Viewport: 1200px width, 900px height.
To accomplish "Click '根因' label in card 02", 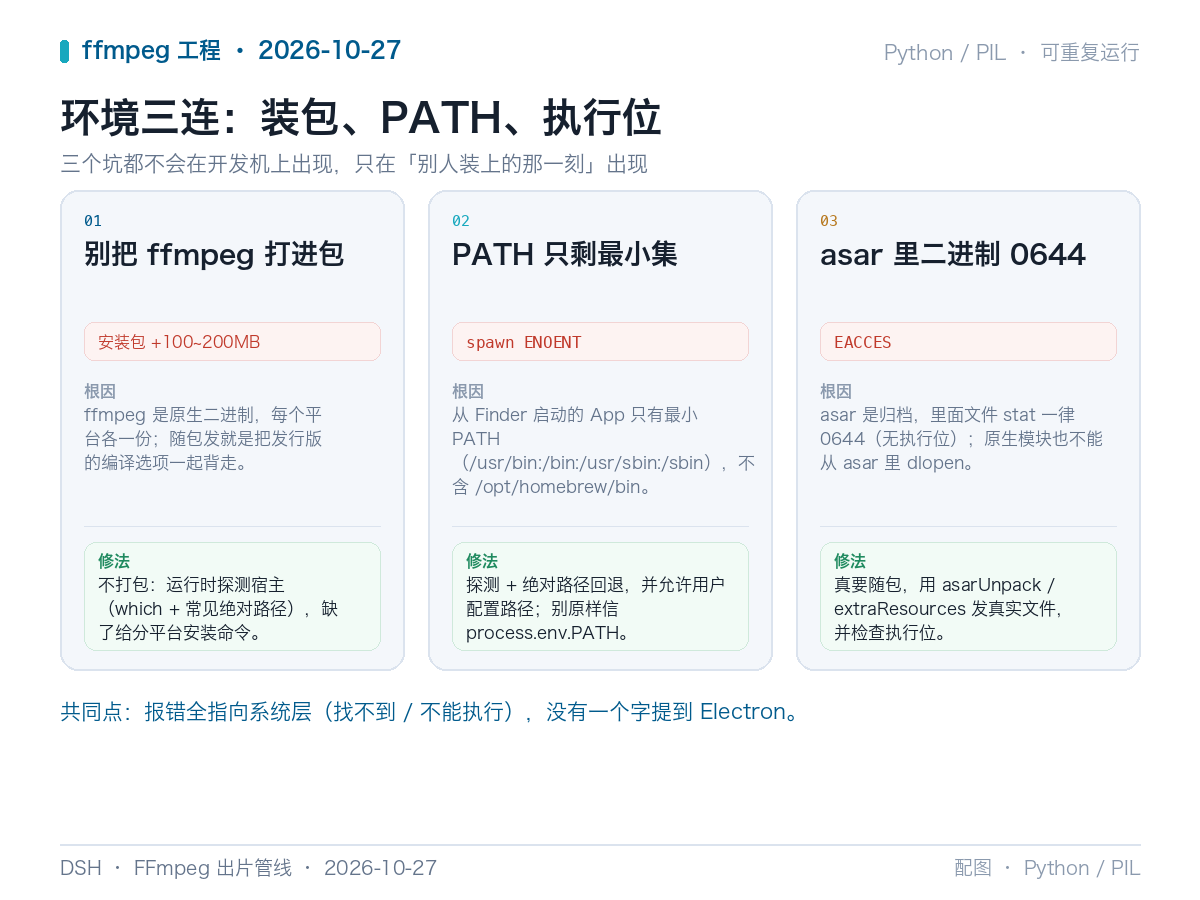I will (468, 391).
